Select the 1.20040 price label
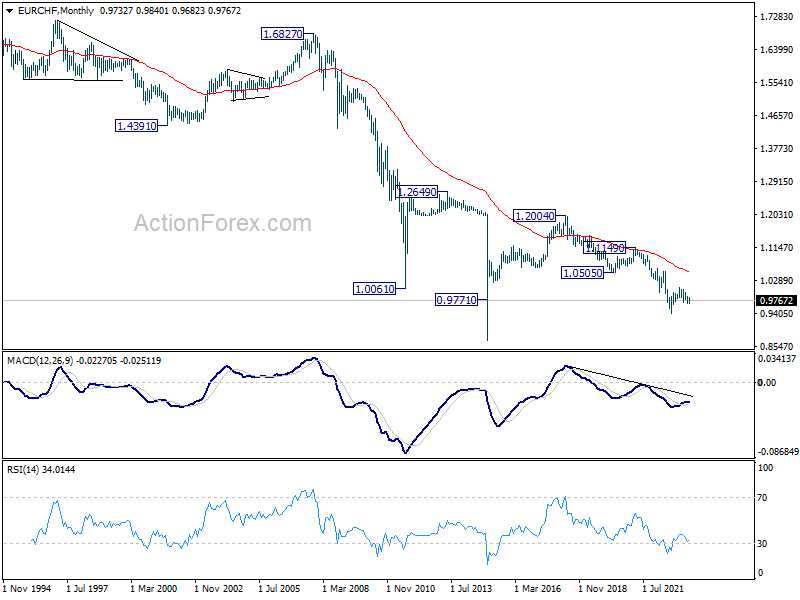 tap(534, 216)
